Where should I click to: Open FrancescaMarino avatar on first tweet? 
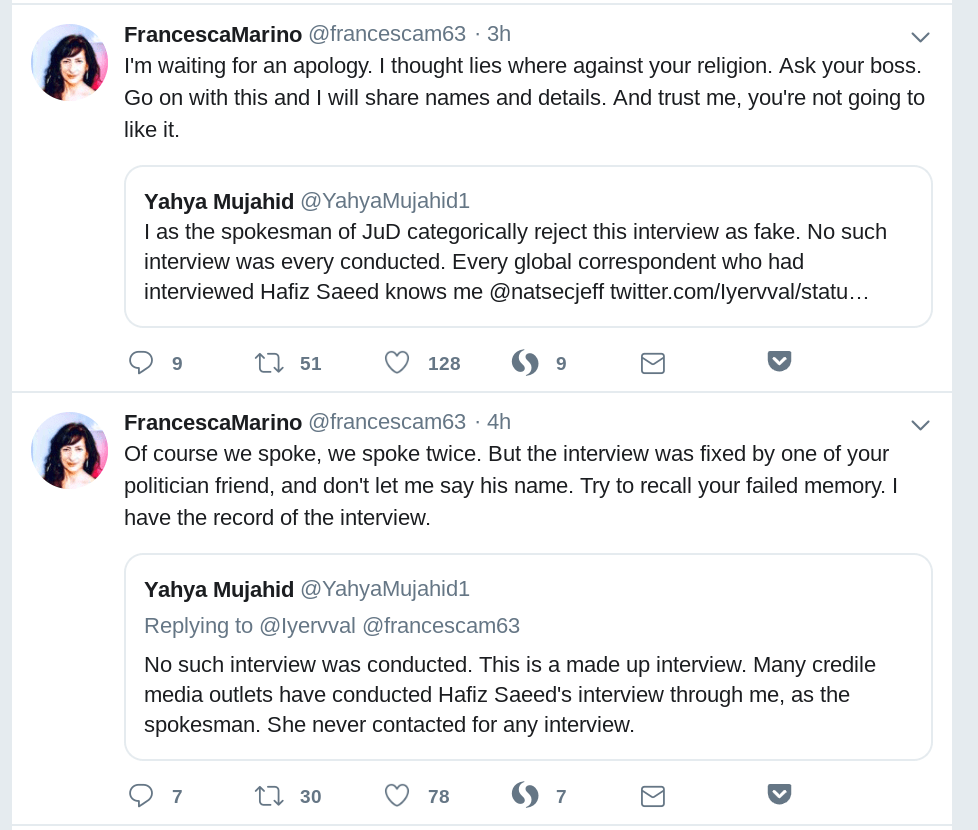70,62
